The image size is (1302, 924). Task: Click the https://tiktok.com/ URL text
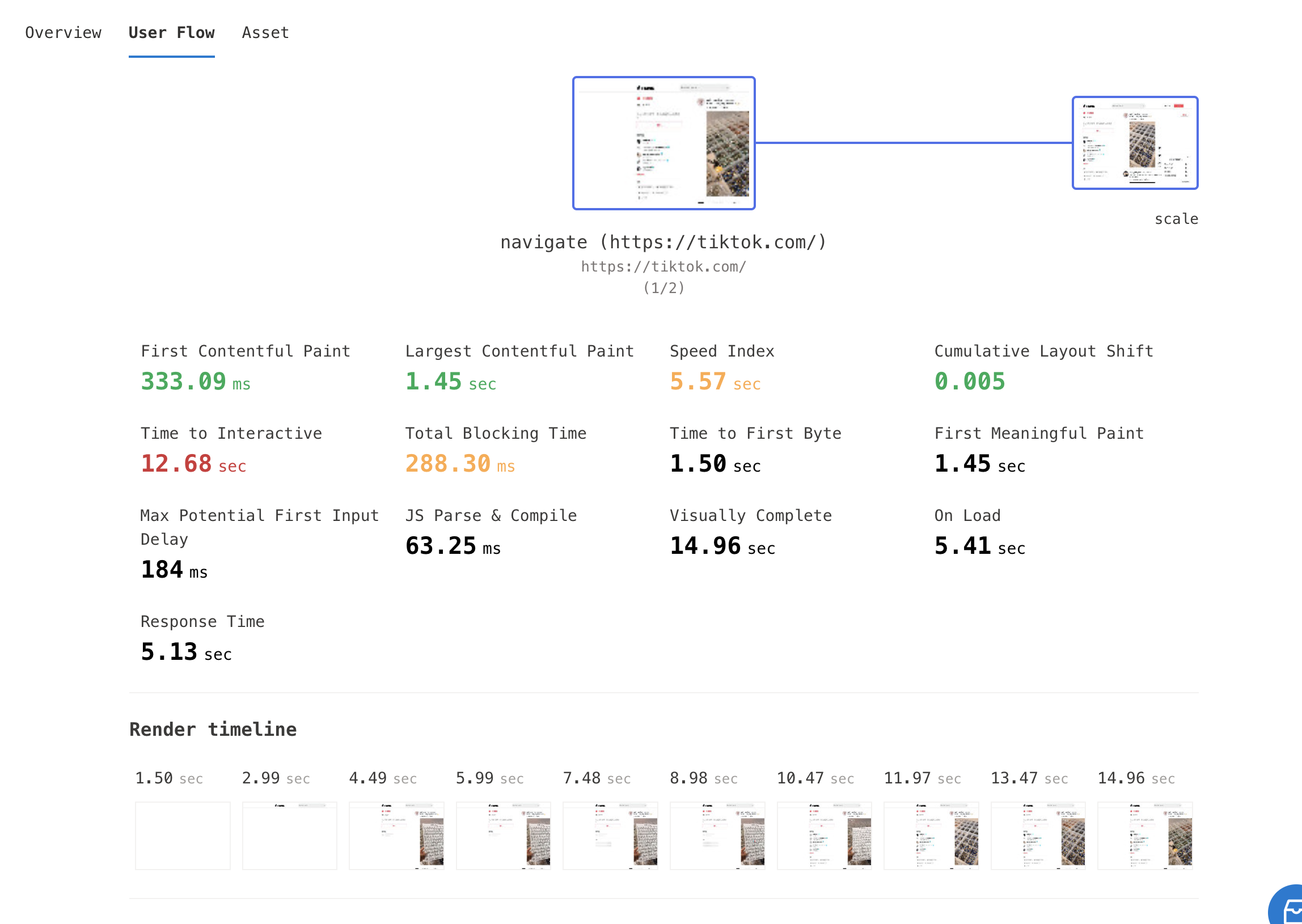coord(663,266)
